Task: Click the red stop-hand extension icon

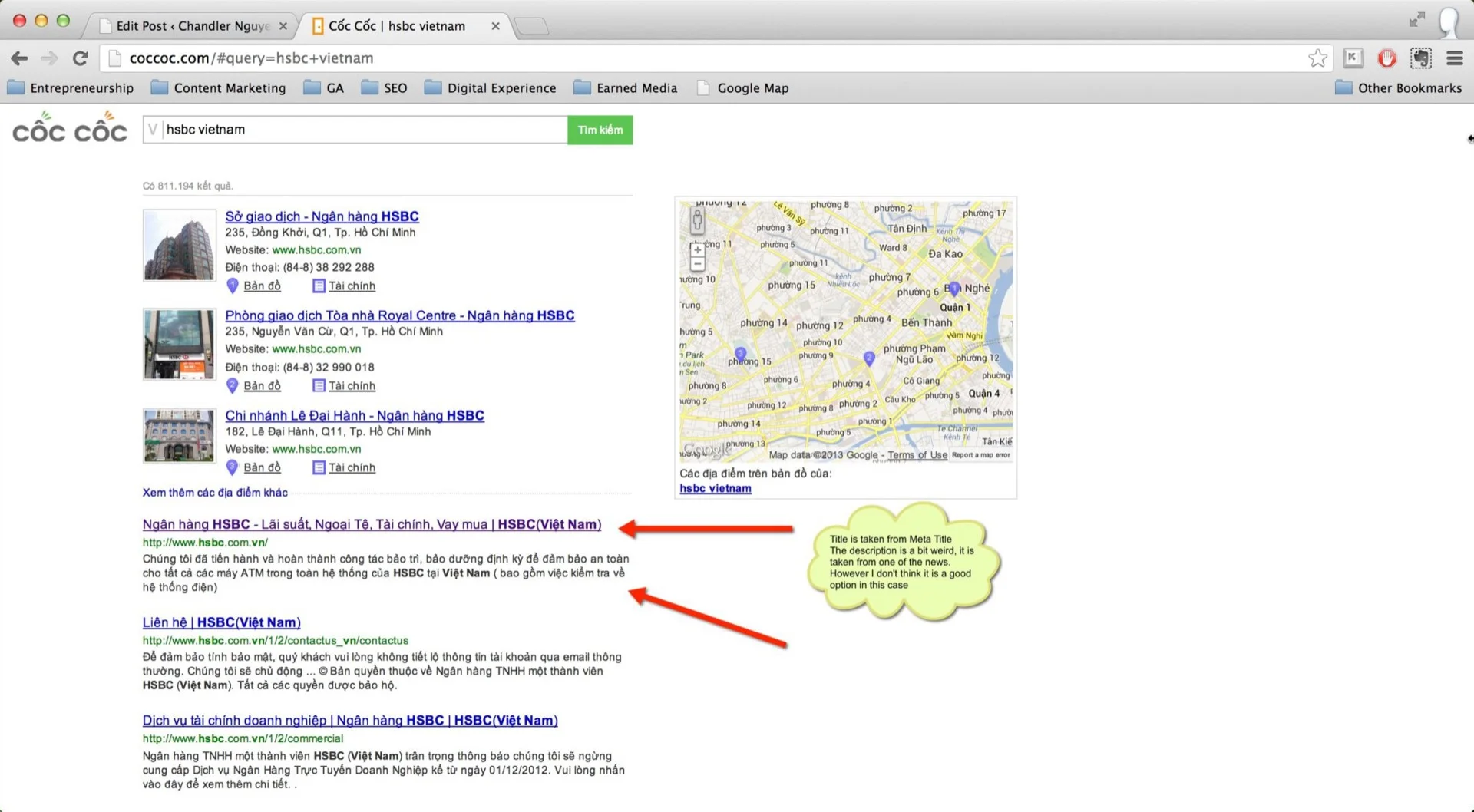Action: coord(1386,58)
